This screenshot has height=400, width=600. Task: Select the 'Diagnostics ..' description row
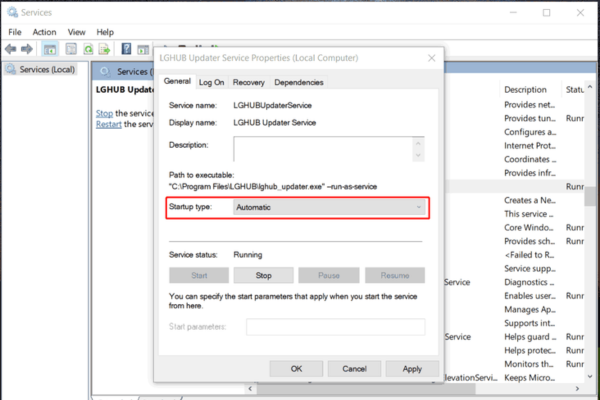click(529, 282)
